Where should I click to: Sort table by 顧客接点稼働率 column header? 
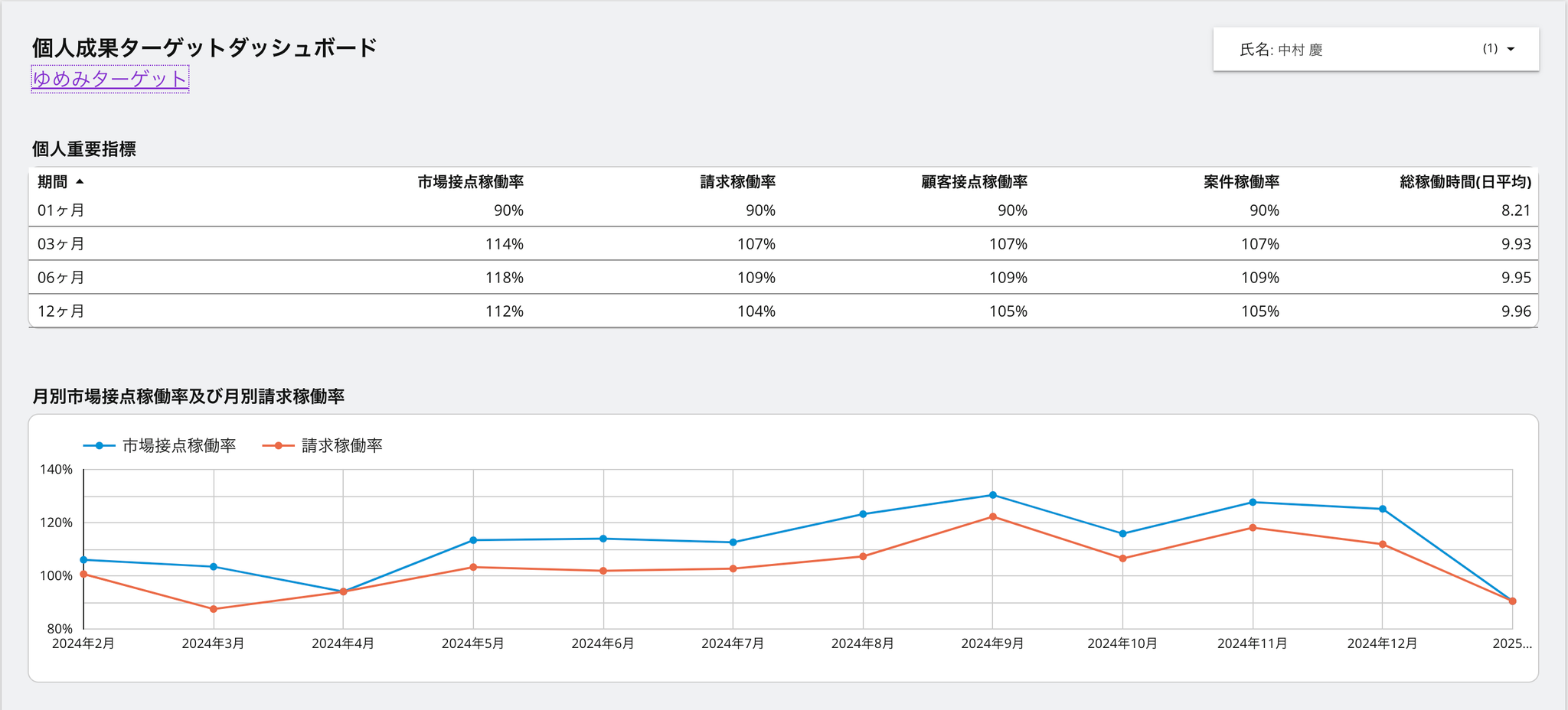click(974, 182)
